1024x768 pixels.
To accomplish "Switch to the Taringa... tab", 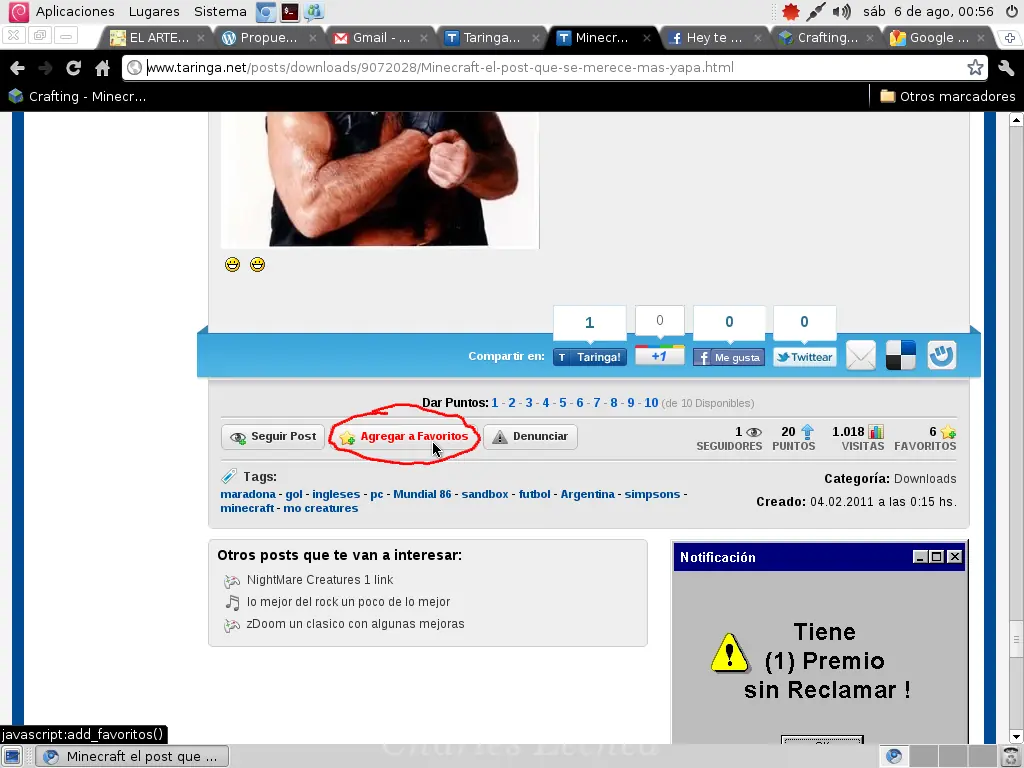I will pos(491,38).
